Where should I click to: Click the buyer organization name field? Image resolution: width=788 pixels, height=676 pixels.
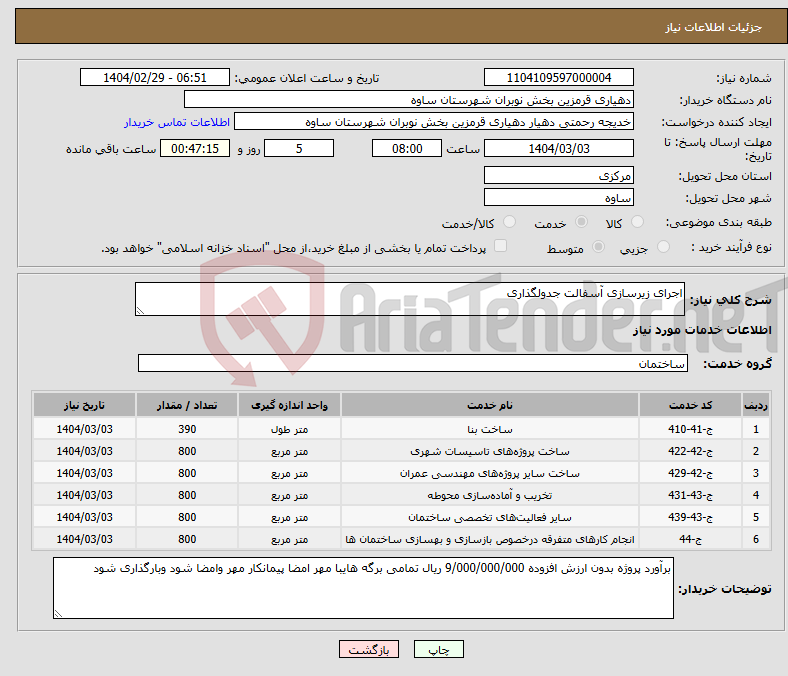409,100
